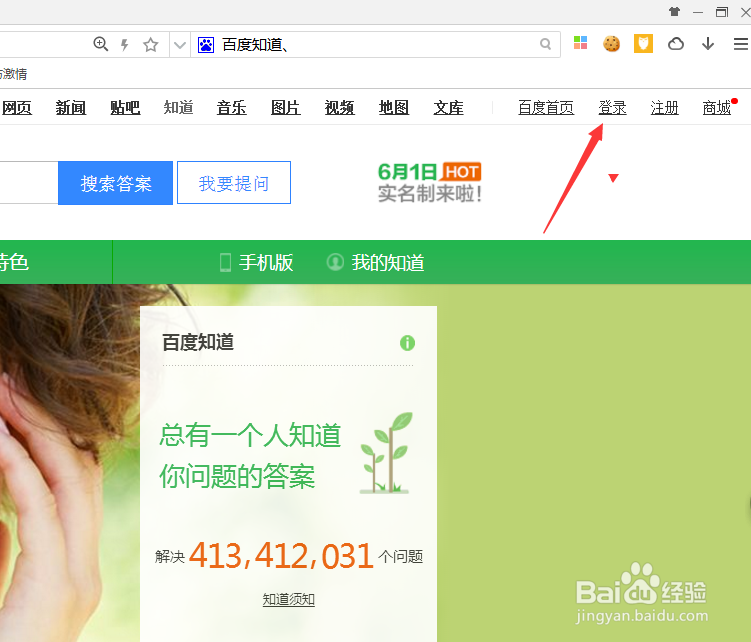Viewport: 751px width, 642px height.
Task: Click the cookie extension icon
Action: click(611, 44)
